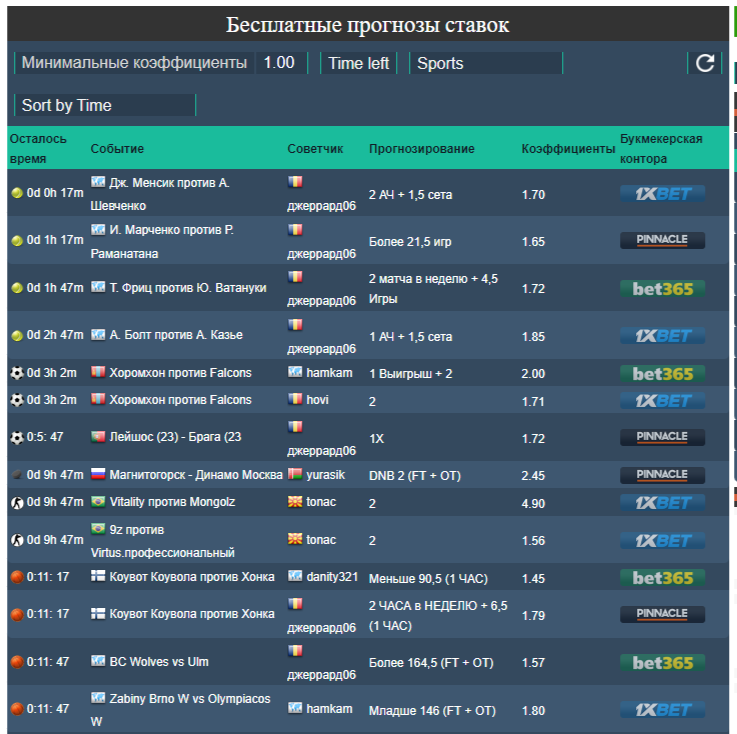Open the Time left dropdown
This screenshot has height=734, width=737.
359,63
